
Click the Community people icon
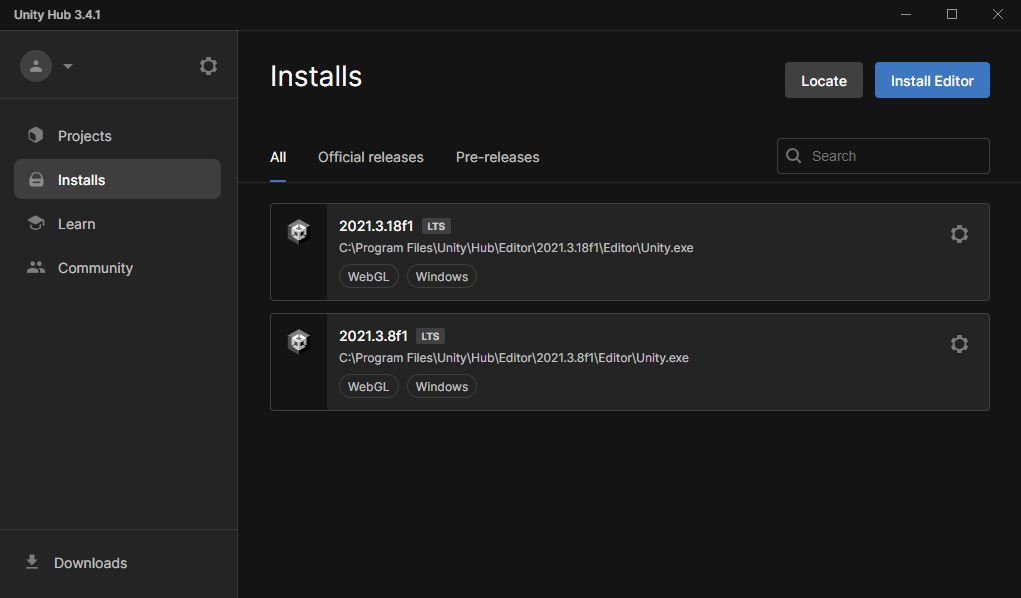(x=36, y=267)
